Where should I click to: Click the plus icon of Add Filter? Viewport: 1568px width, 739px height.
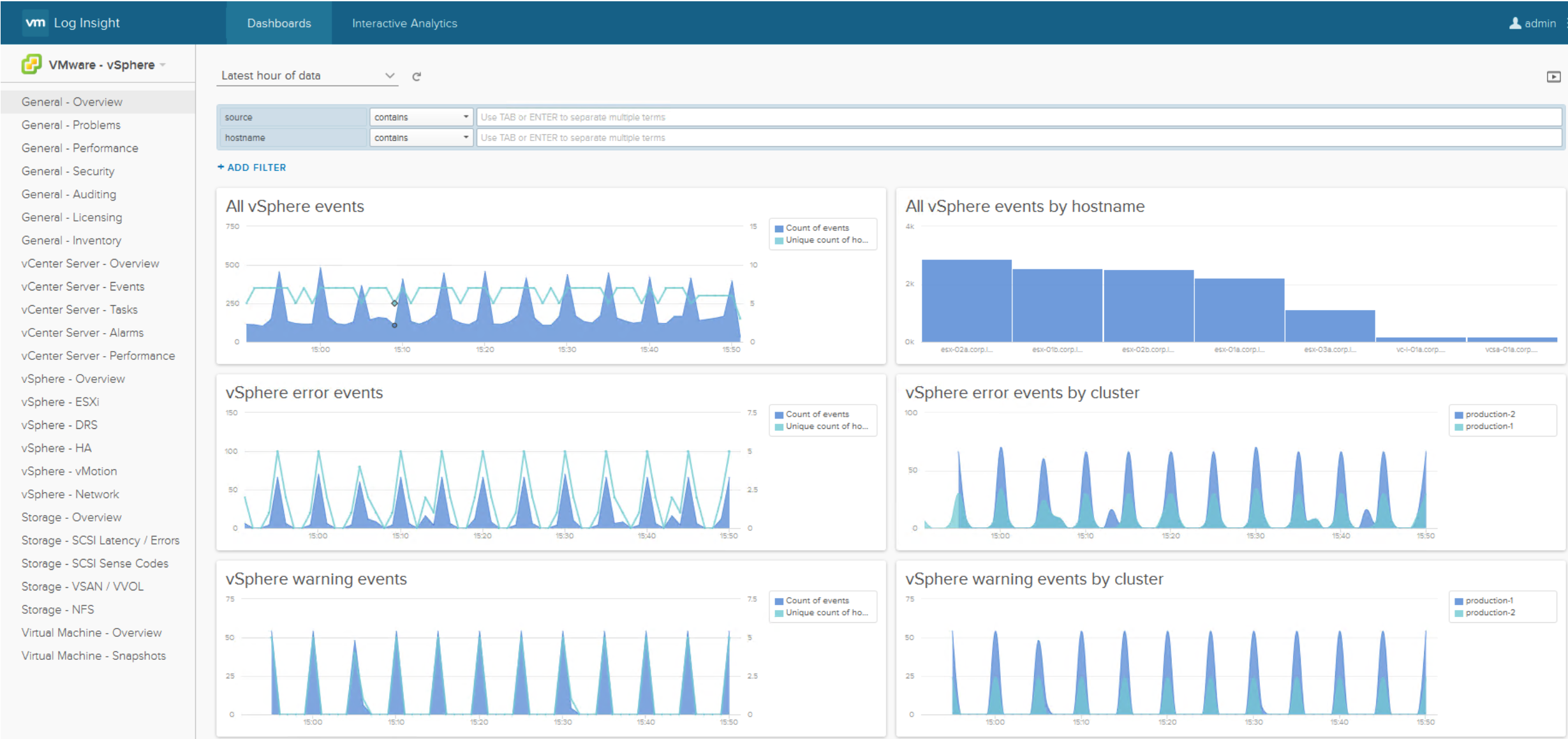tap(221, 167)
